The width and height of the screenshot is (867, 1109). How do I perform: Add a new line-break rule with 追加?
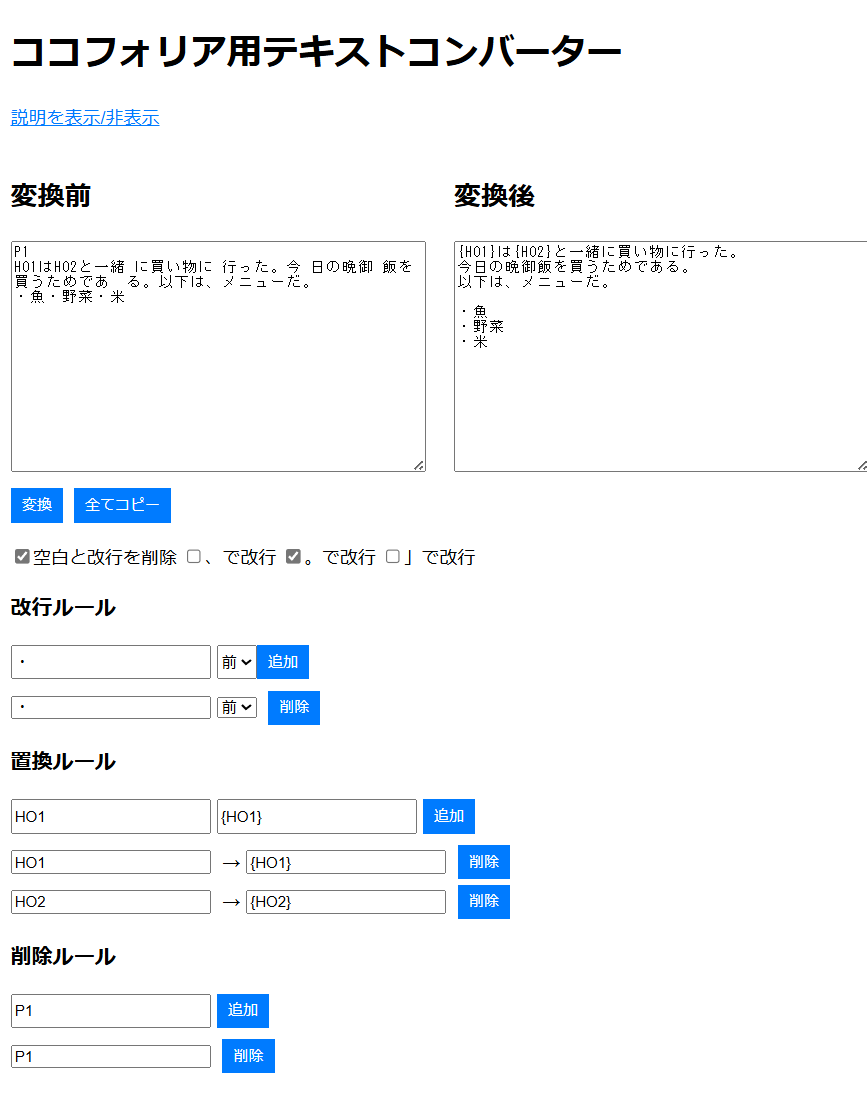[x=283, y=662]
